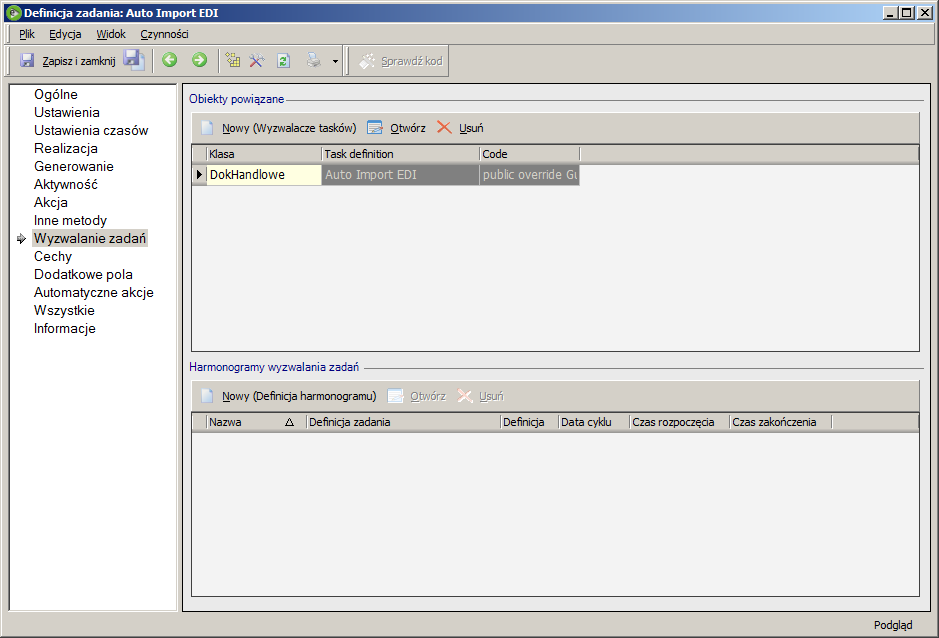Select Generowanie page
The width and height of the screenshot is (939, 638).
click(x=74, y=167)
